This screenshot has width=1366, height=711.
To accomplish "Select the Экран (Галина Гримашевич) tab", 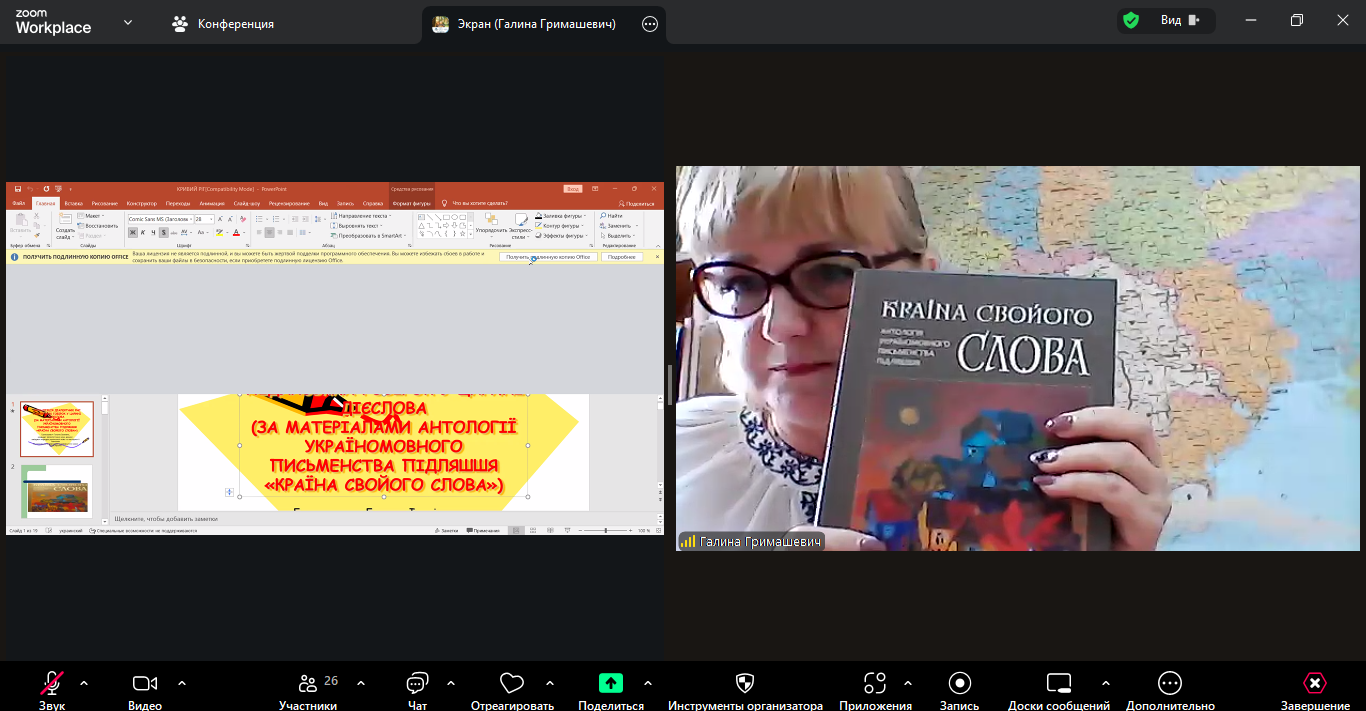I will [x=534, y=24].
